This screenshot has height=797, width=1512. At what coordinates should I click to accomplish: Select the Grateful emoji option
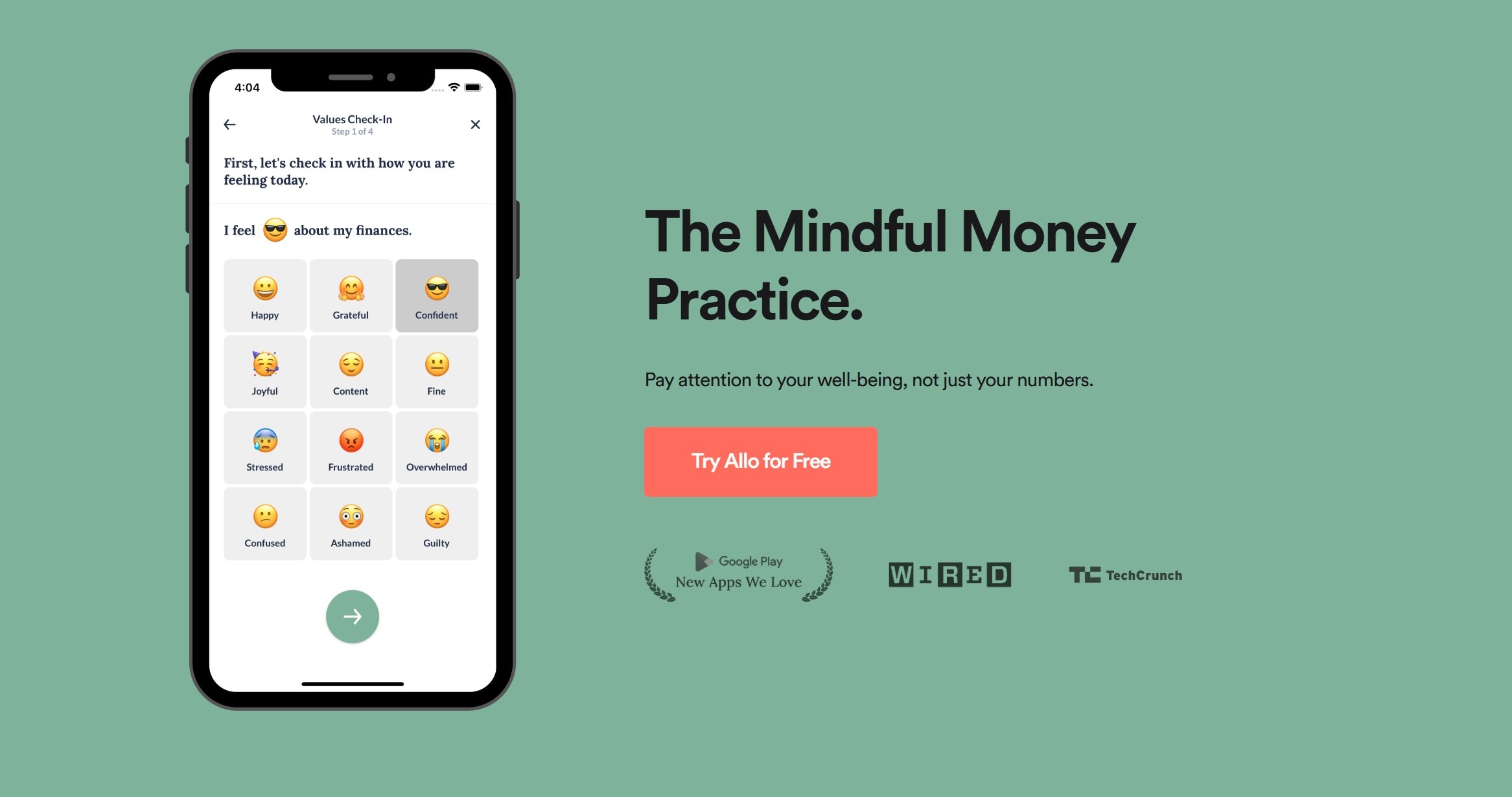coord(350,292)
